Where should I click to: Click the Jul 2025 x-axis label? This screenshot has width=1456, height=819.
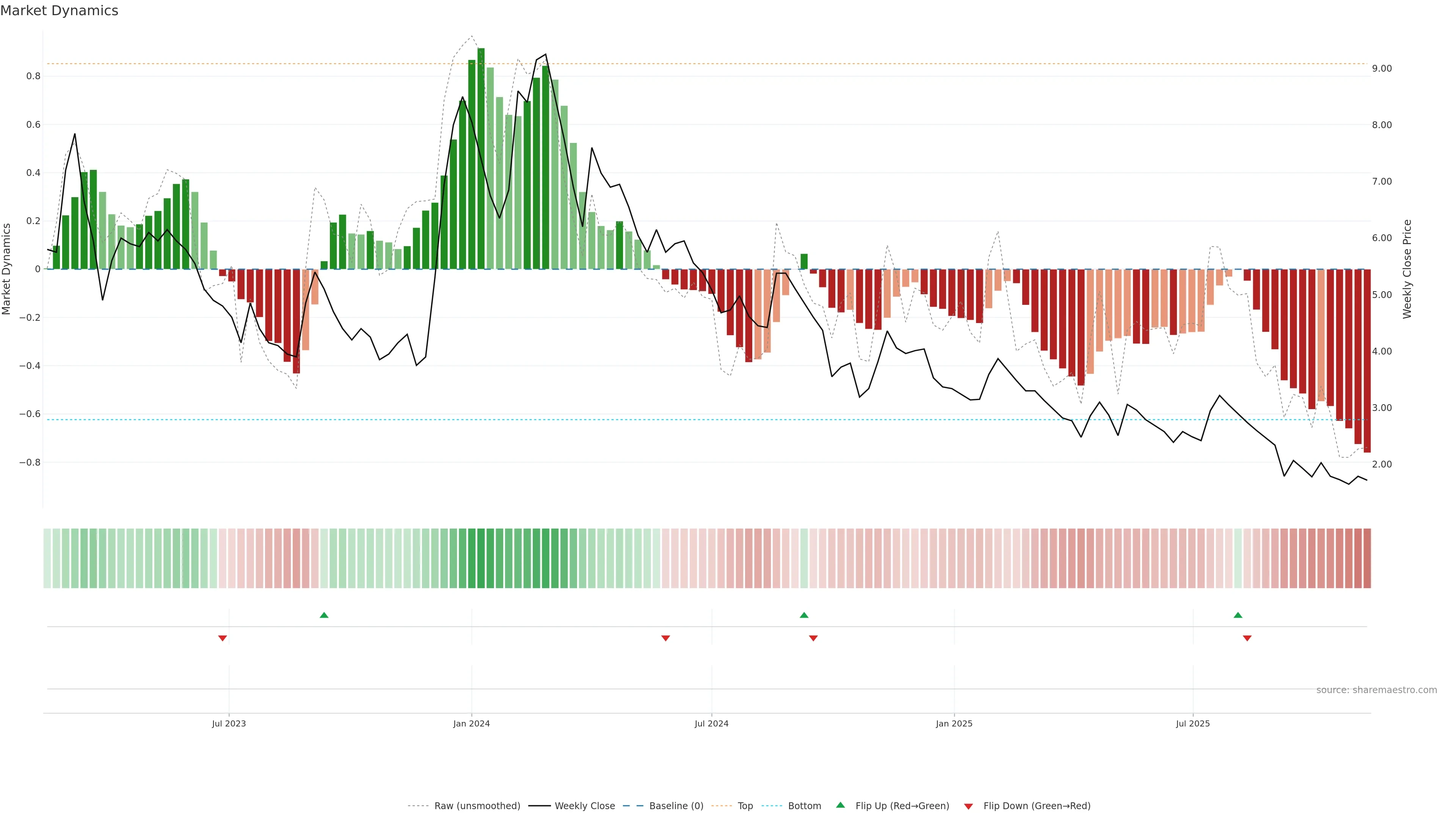click(x=1192, y=723)
